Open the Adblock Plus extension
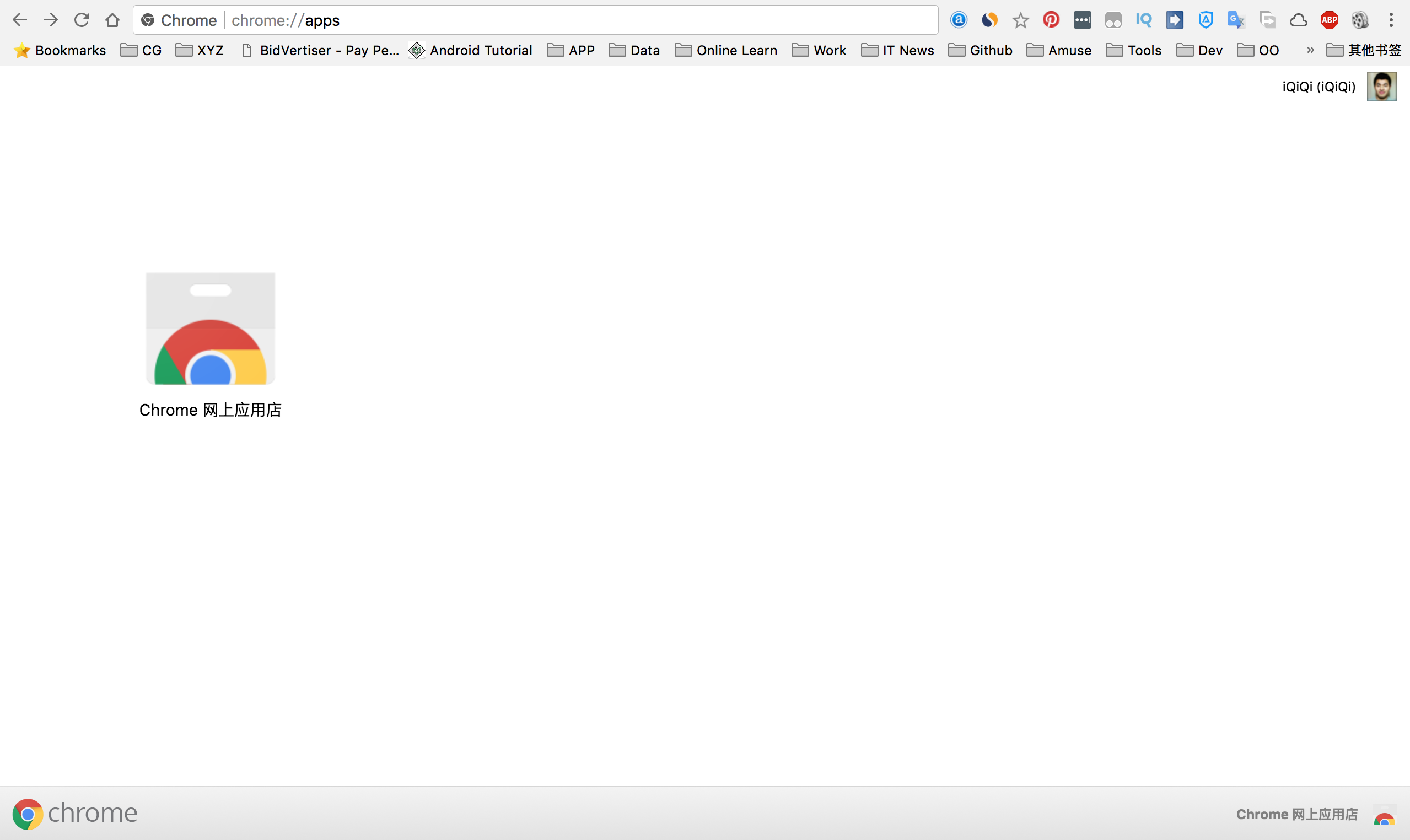Viewport: 1410px width, 840px height. click(1329, 20)
